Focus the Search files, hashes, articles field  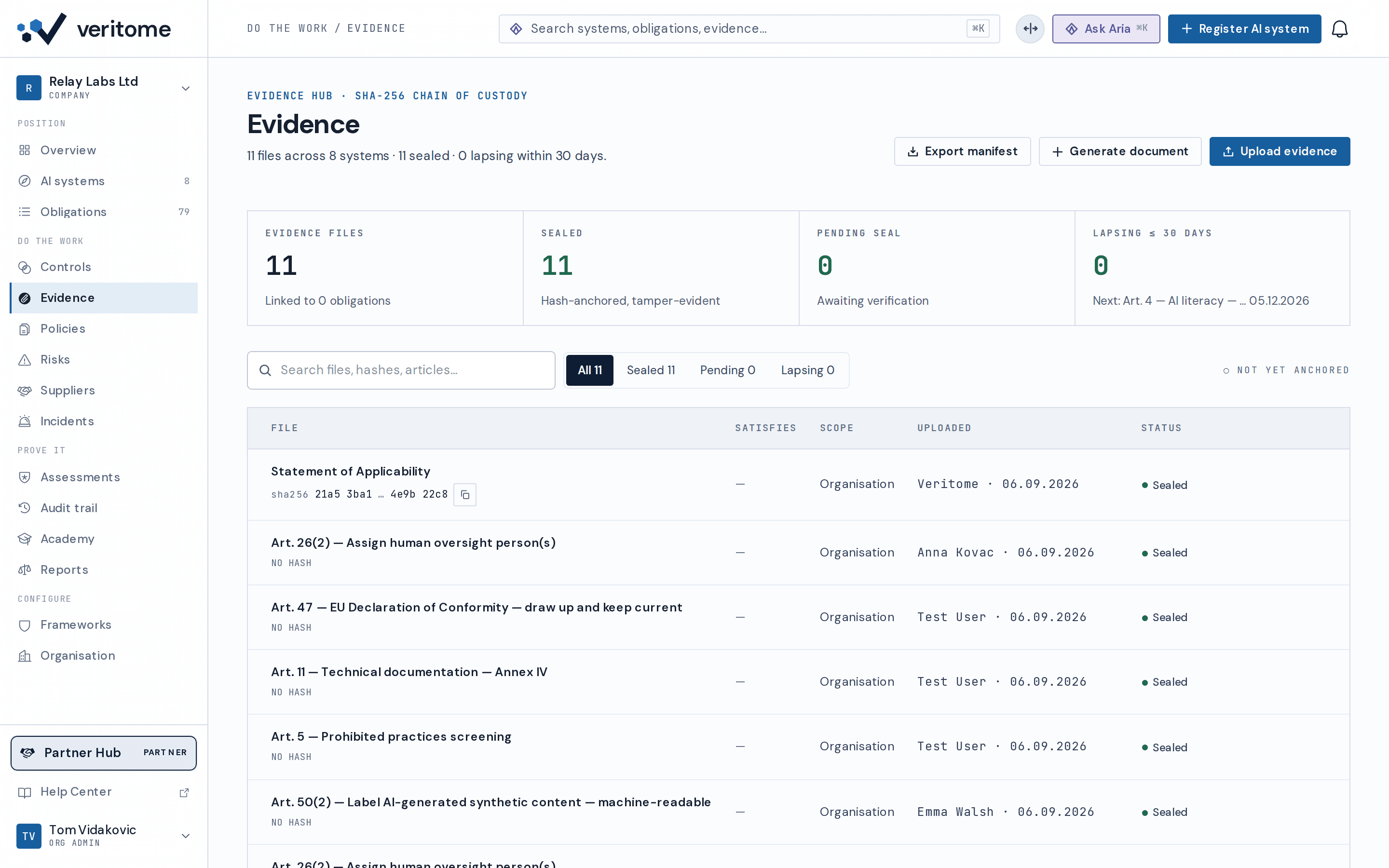(x=401, y=370)
